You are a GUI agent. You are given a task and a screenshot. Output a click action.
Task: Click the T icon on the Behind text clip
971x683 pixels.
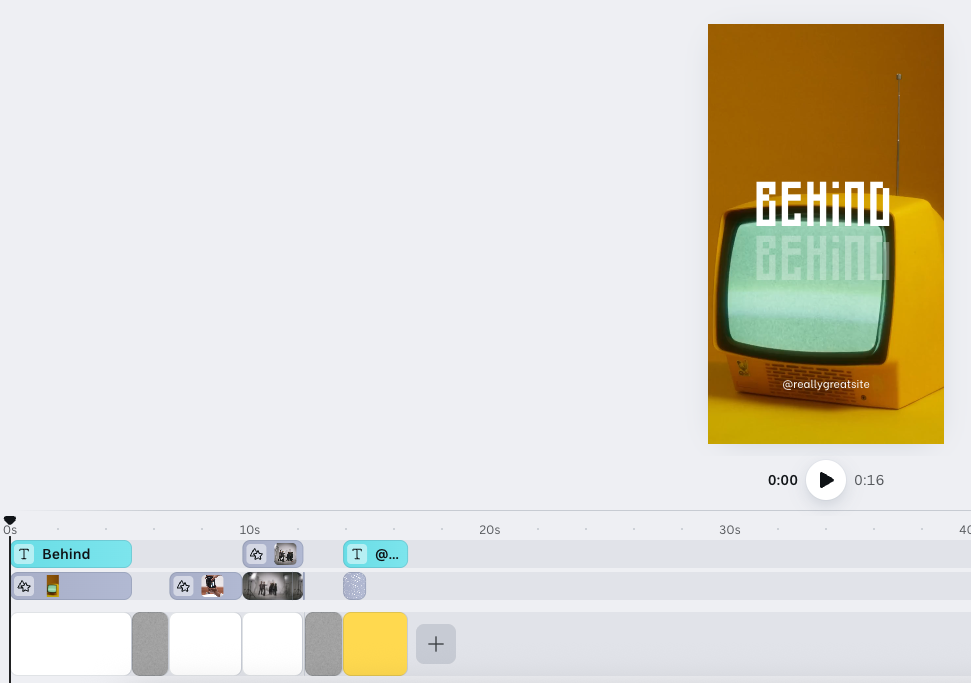tap(24, 553)
